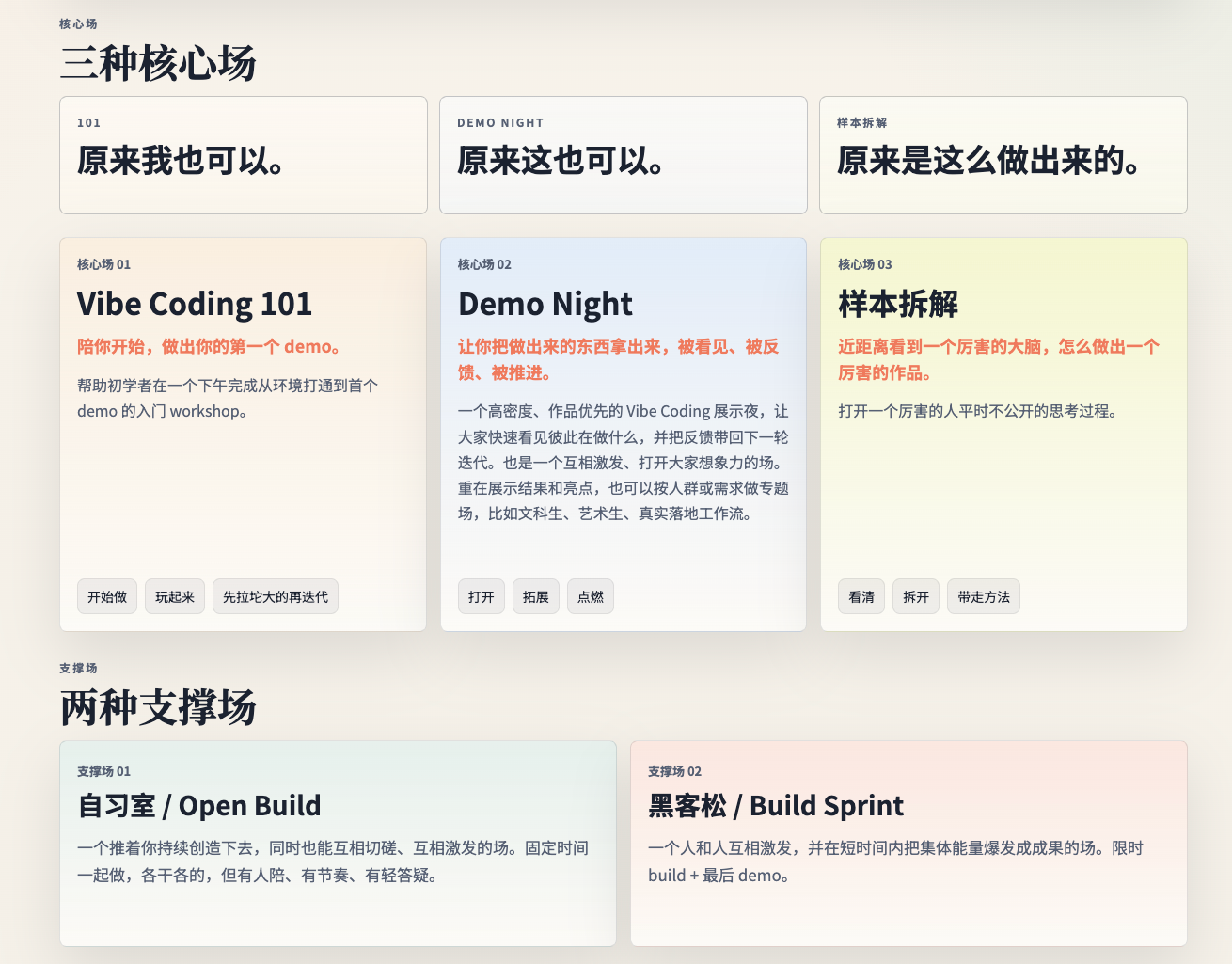Click the Vibe Coding 101 card title
Screen dimensions: 1232x964
(x=195, y=305)
